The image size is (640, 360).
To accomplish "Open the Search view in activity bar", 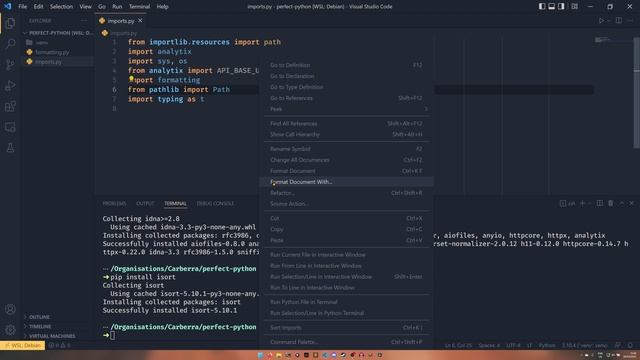I will (10, 43).
